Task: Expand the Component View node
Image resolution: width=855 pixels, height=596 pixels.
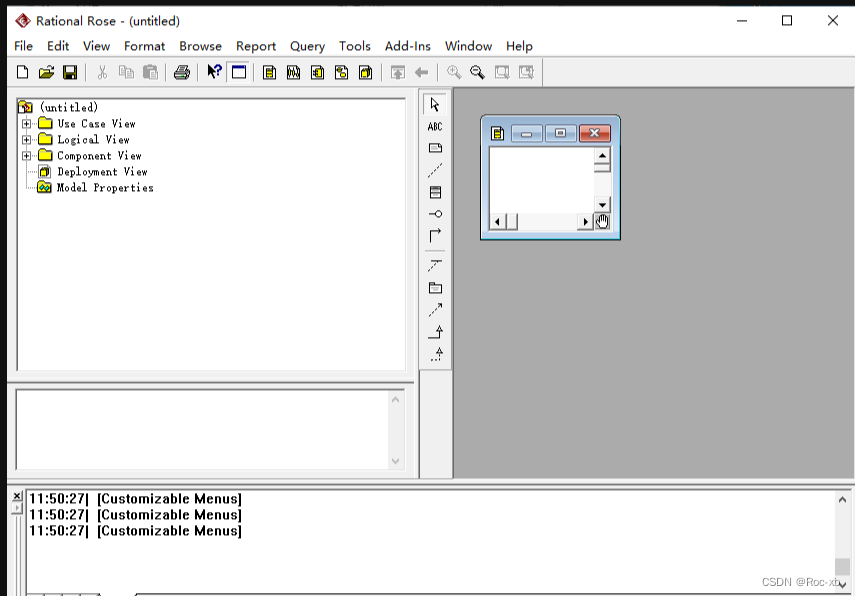Action: (26, 155)
